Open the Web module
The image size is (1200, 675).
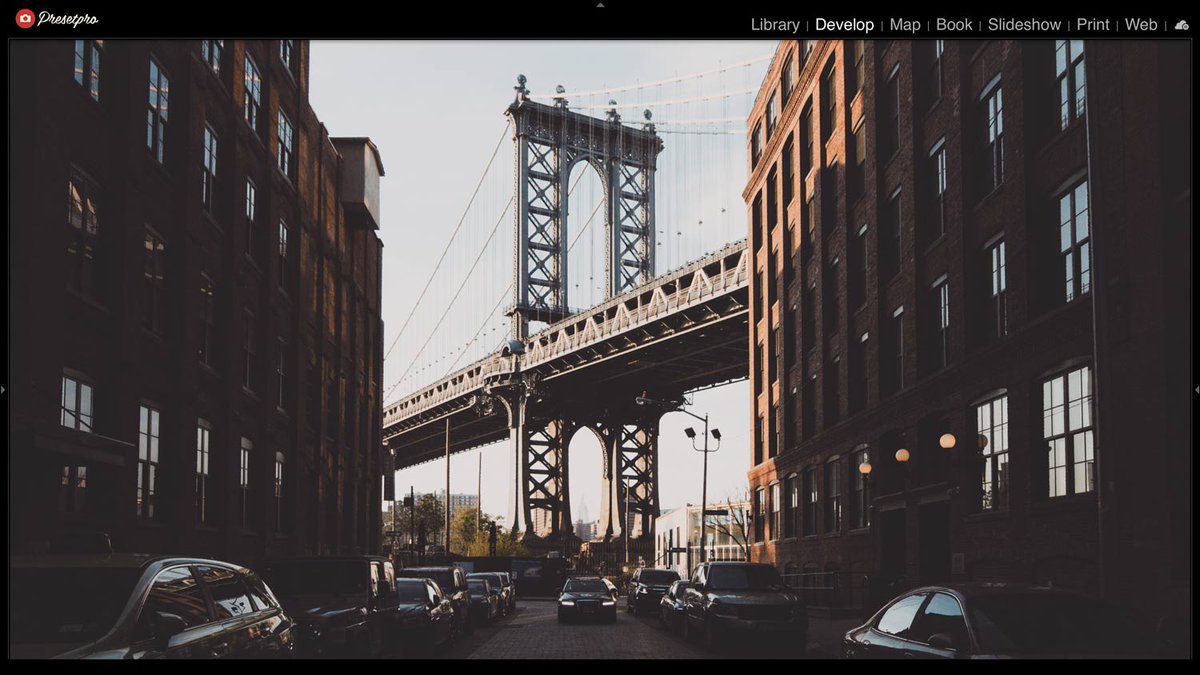[1141, 25]
